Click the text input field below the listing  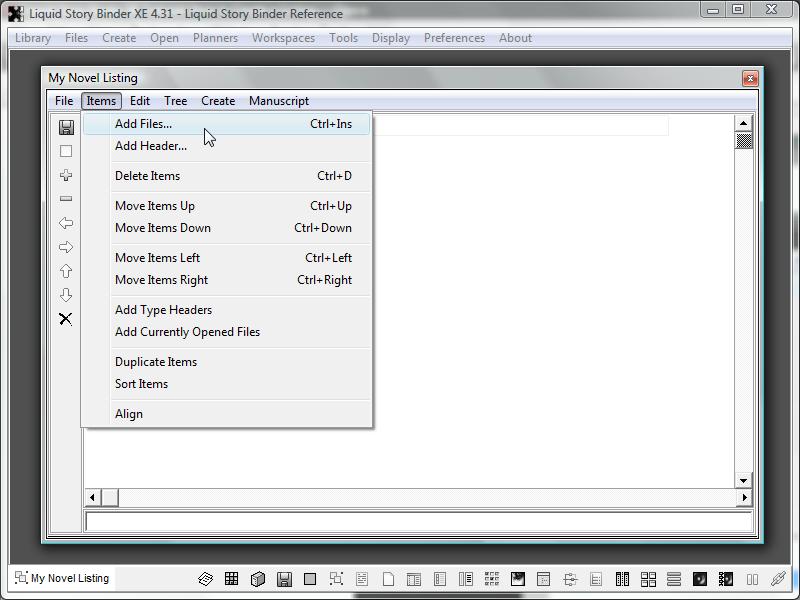(418, 521)
